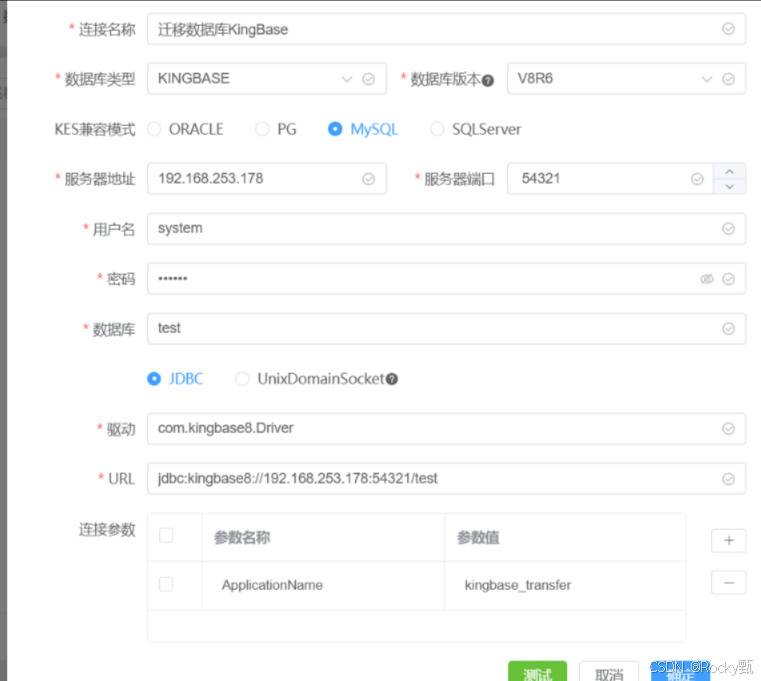
Task: Check the ApplicationName row checkbox
Action: [x=166, y=584]
